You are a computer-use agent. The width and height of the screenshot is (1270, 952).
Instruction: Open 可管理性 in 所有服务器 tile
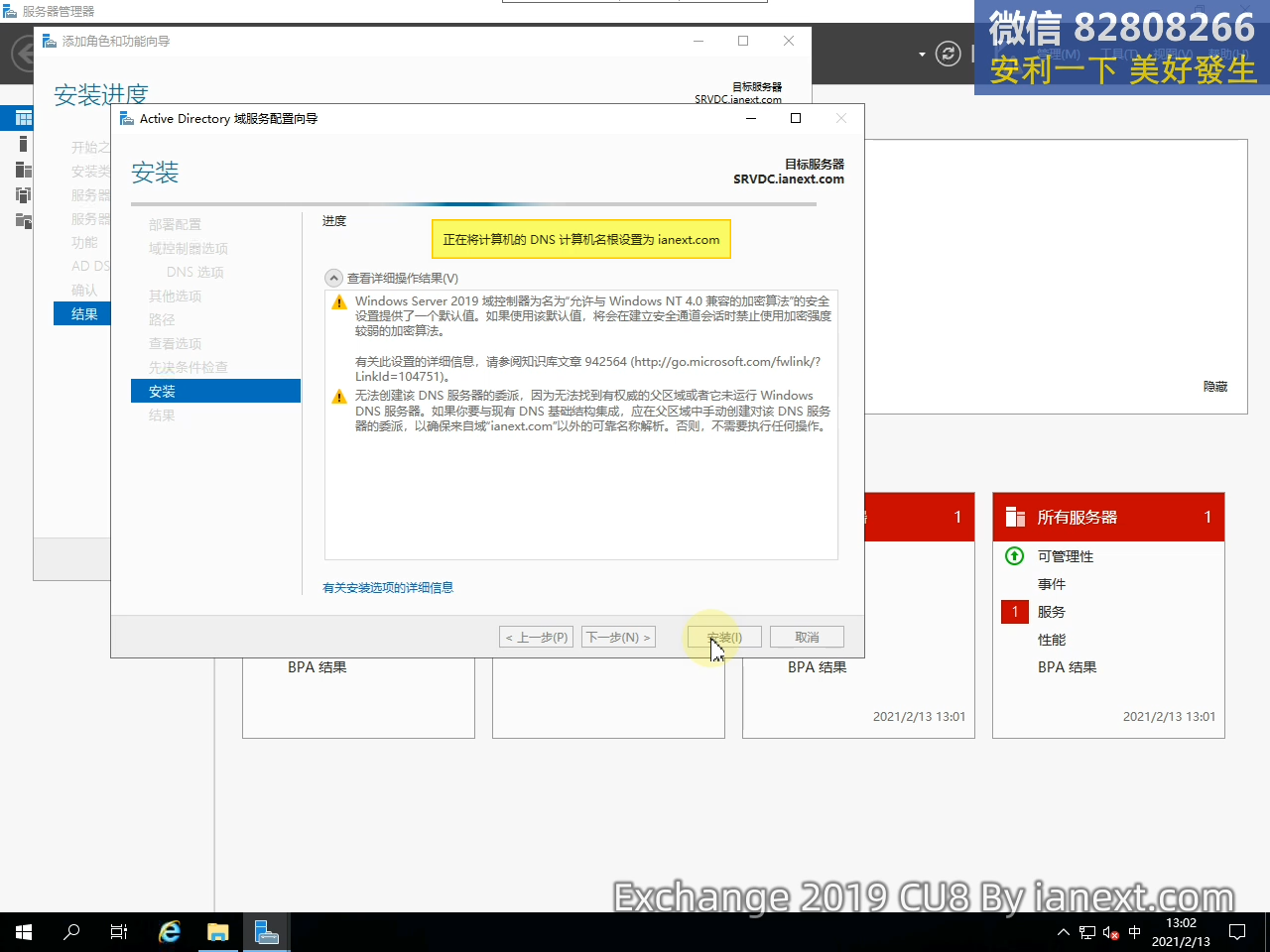pos(1066,556)
